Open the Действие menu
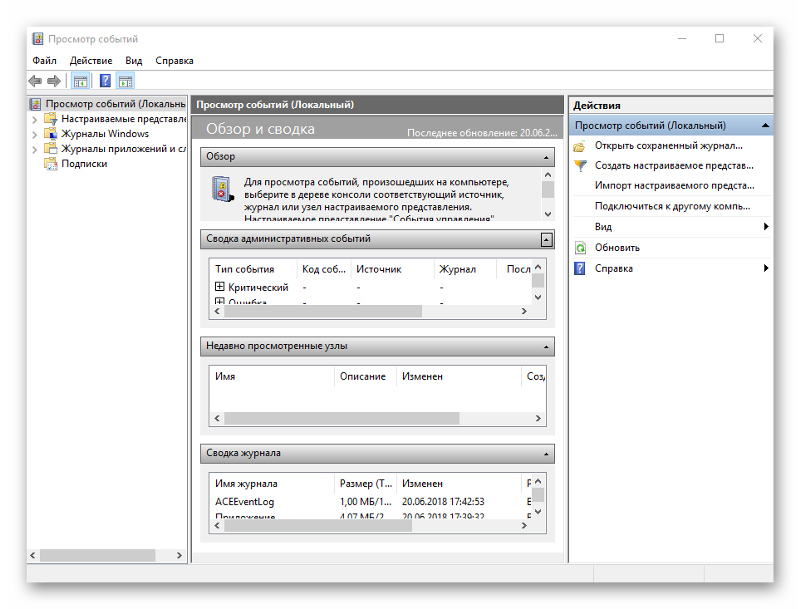The width and height of the screenshot is (800, 609). tap(91, 61)
